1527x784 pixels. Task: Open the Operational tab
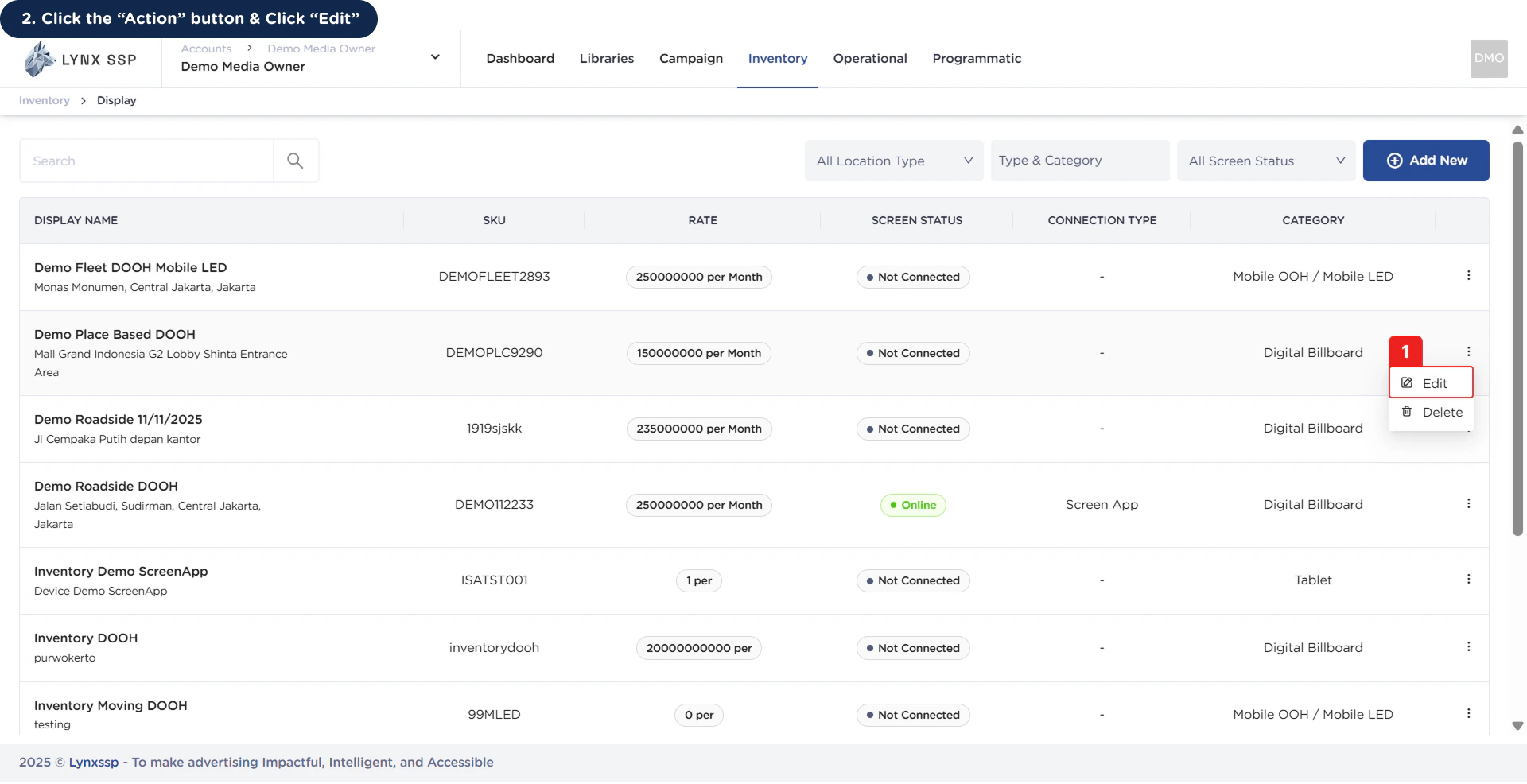point(870,58)
